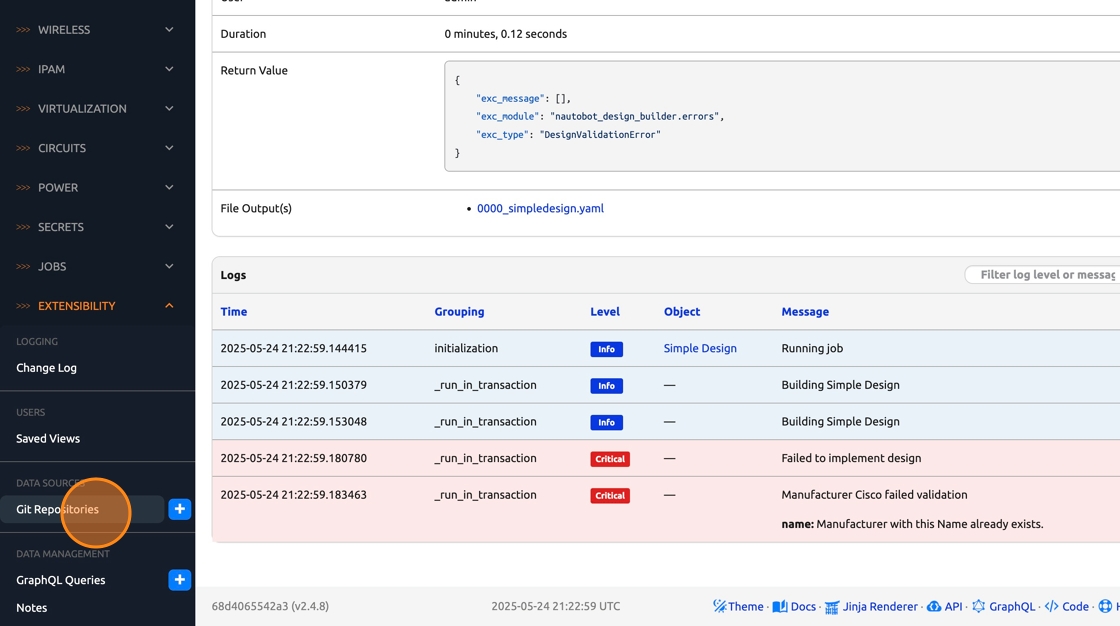Open the Circuits navigation menu
Viewport: 1120px width, 626px height.
coord(62,148)
